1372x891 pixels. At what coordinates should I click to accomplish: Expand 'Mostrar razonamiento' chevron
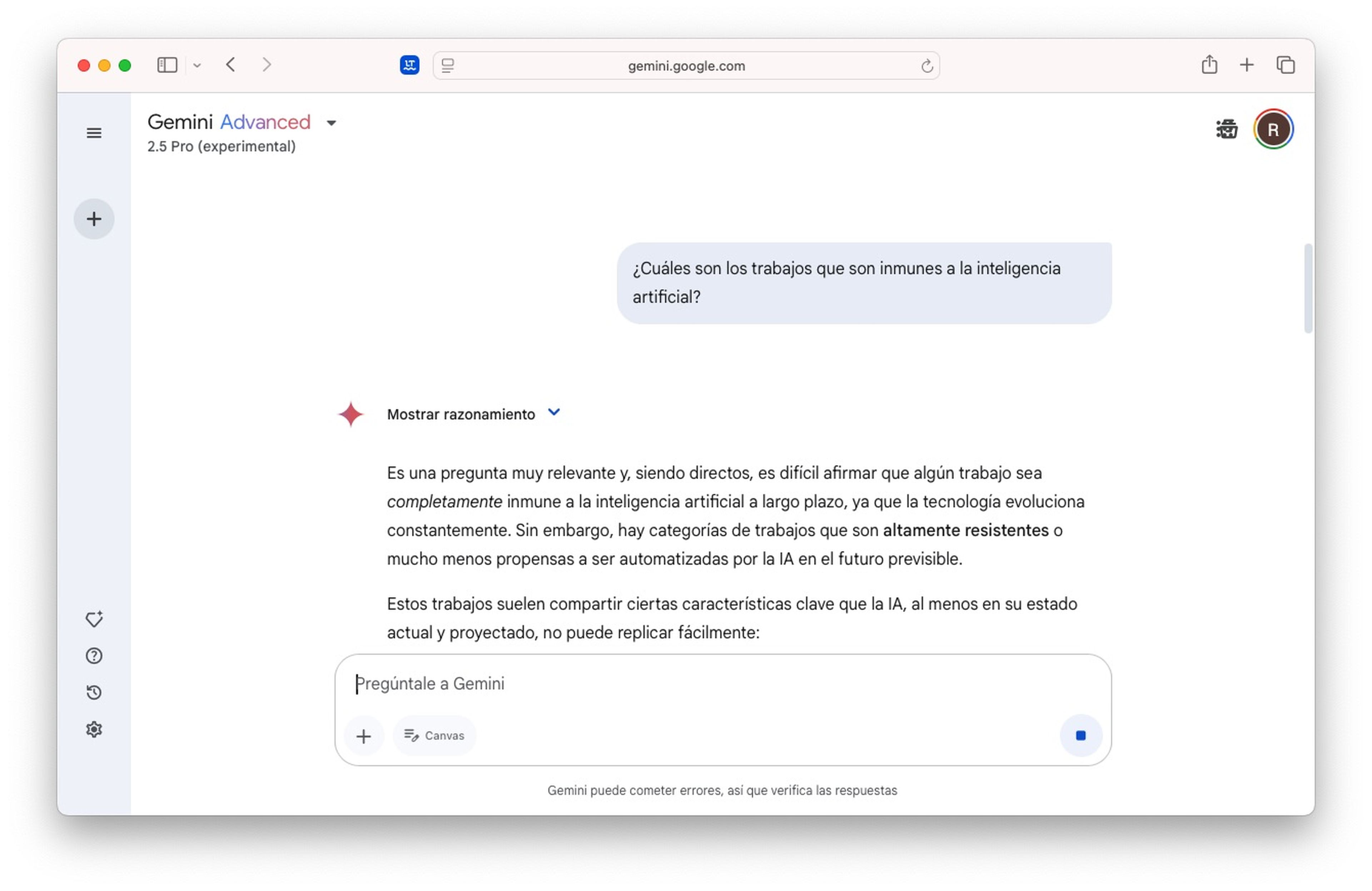click(554, 412)
